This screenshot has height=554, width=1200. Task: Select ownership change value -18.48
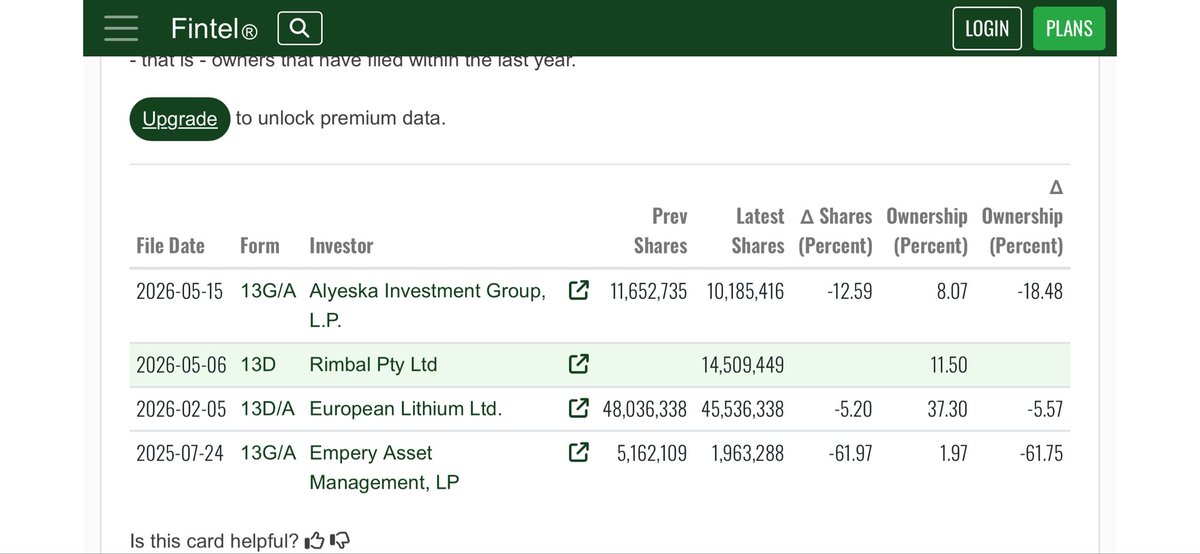click(1040, 291)
